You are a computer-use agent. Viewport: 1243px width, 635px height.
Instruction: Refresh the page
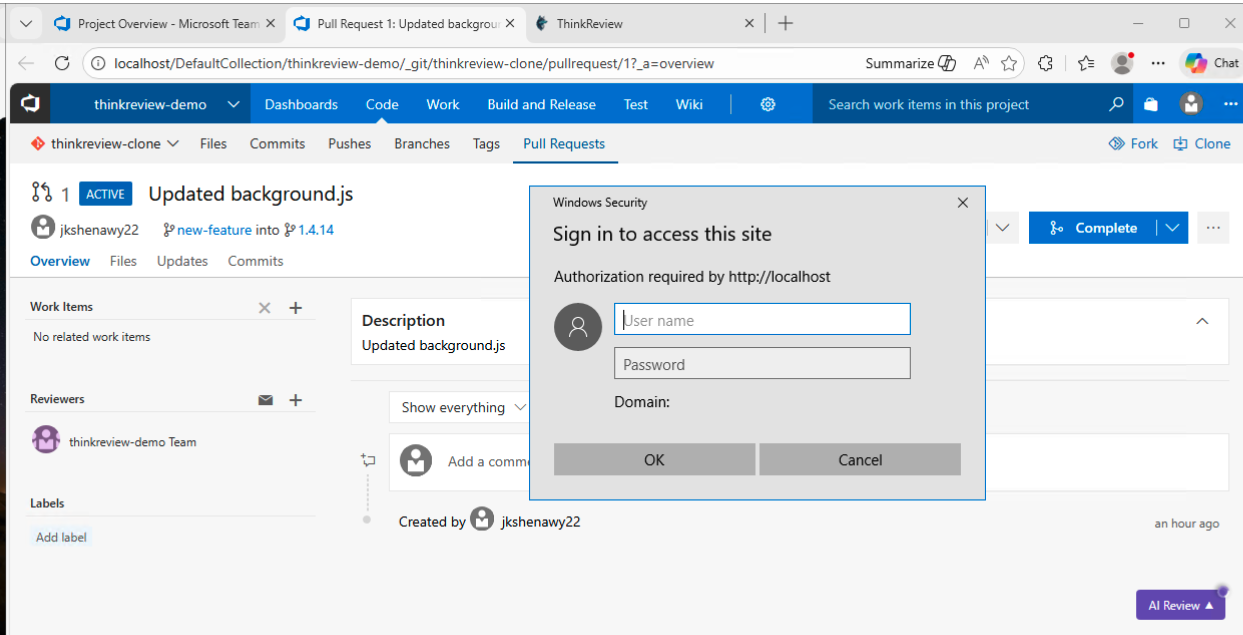61,62
